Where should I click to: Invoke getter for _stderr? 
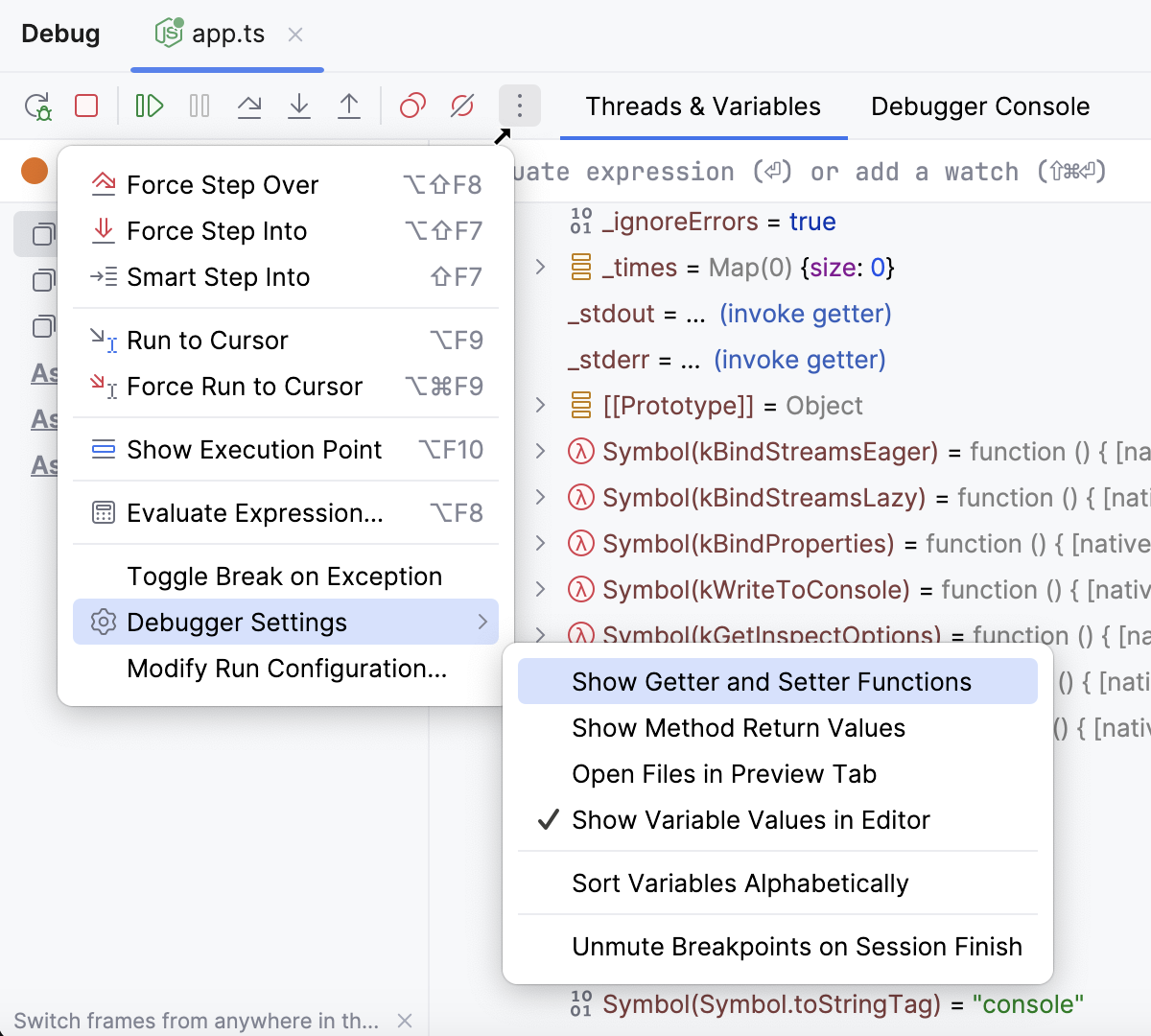[799, 360]
